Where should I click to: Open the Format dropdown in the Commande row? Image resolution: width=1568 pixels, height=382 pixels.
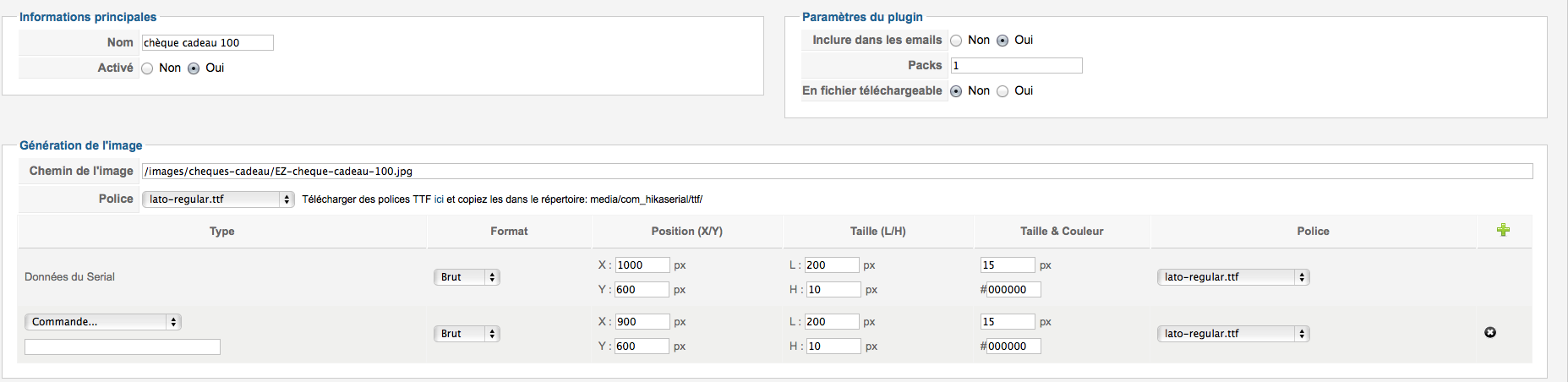coord(467,334)
